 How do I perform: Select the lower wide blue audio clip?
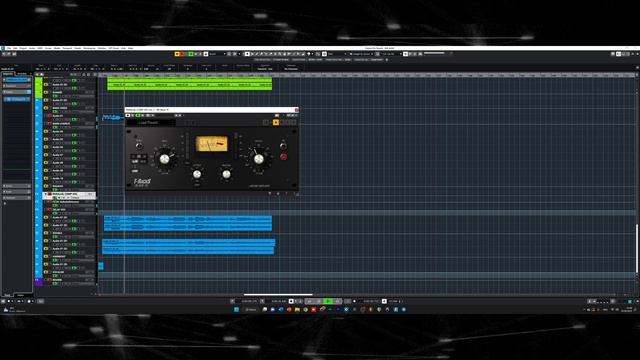point(188,247)
